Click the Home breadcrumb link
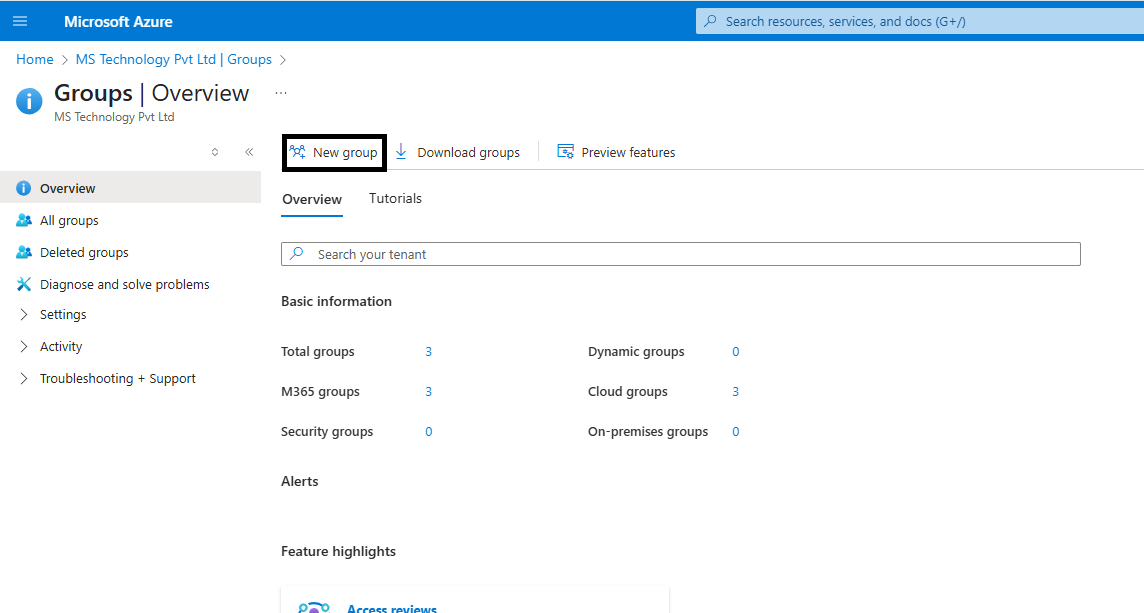 35,59
